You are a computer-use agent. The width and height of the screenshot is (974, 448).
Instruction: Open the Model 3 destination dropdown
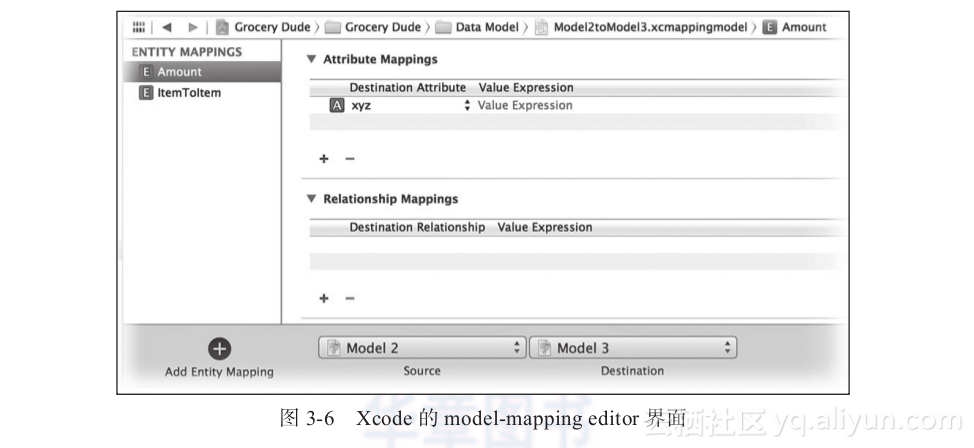coord(633,348)
